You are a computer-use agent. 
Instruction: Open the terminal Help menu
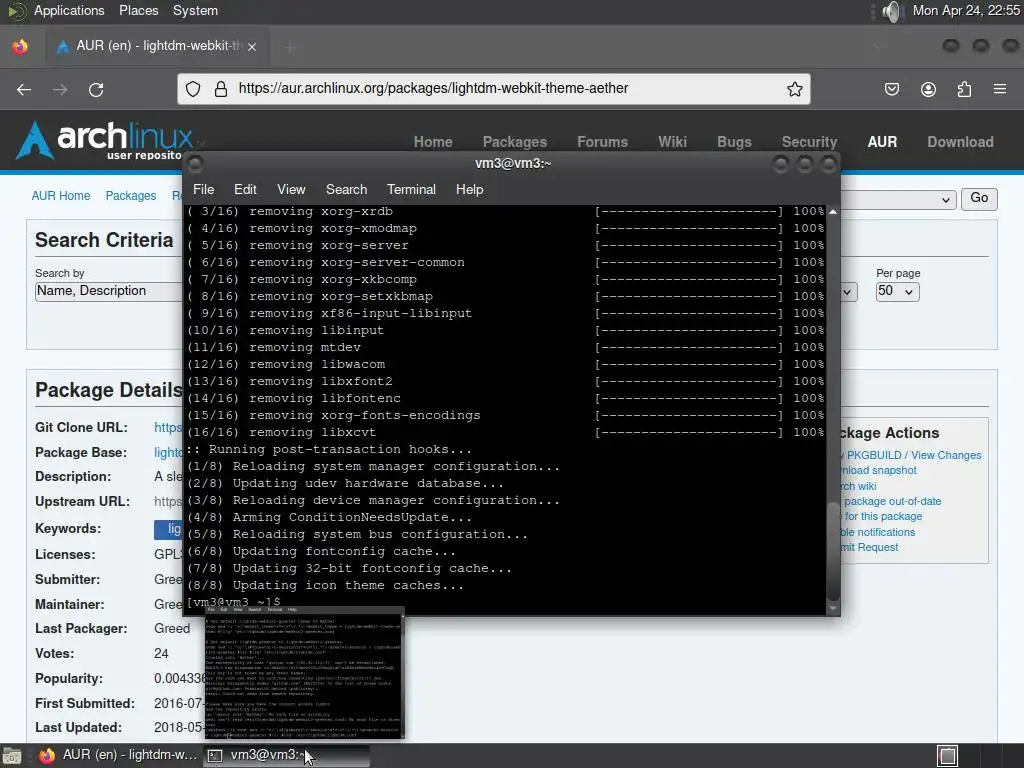(469, 189)
